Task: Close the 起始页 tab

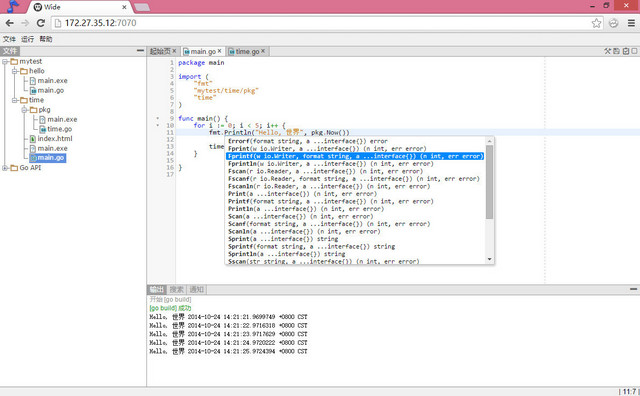Action: pyautogui.click(x=174, y=51)
